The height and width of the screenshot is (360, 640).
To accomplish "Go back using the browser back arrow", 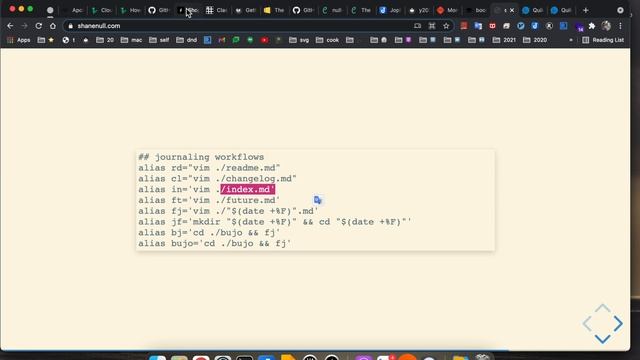I will pos(10,26).
